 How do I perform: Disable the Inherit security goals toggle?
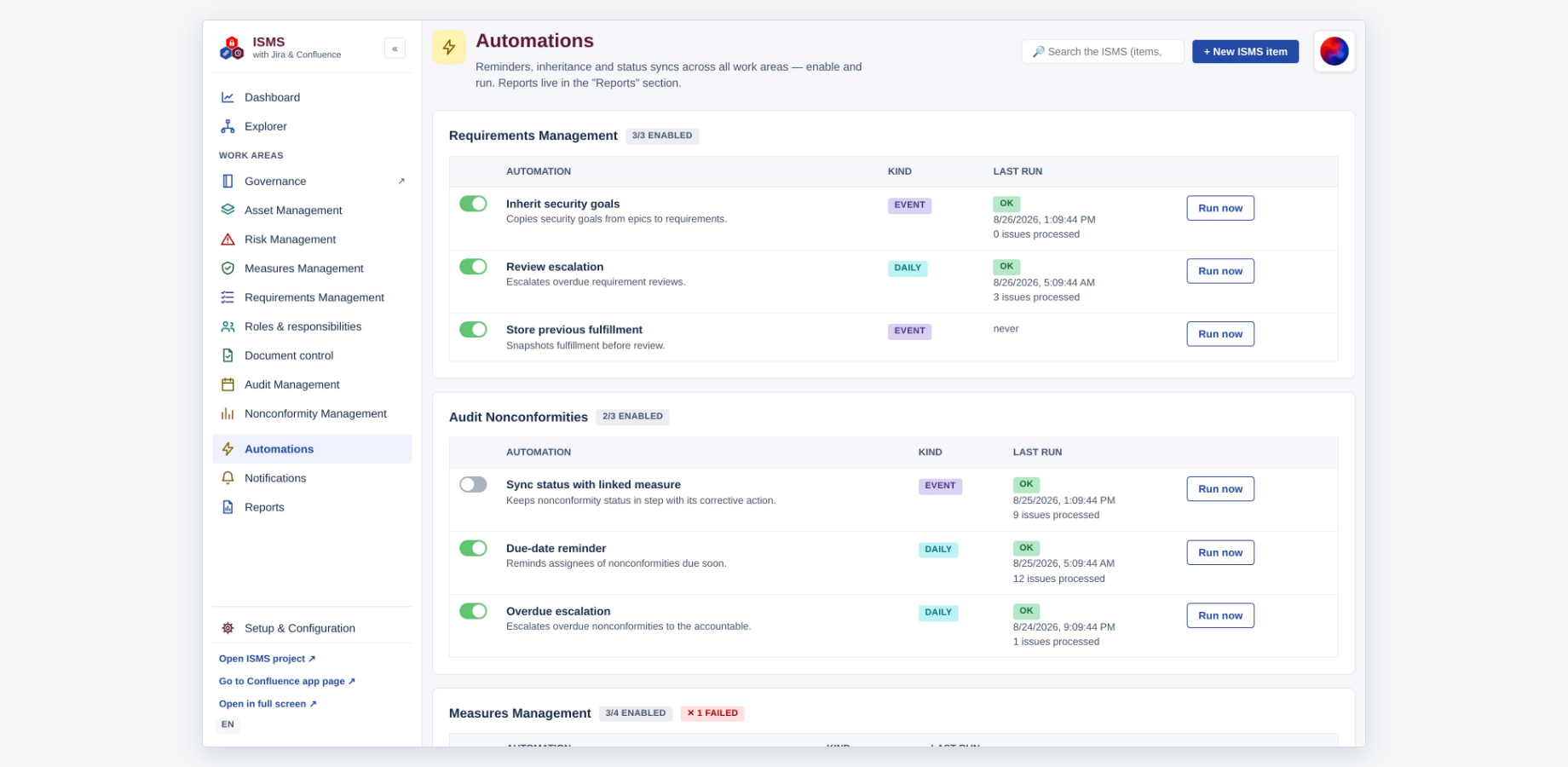pos(473,204)
